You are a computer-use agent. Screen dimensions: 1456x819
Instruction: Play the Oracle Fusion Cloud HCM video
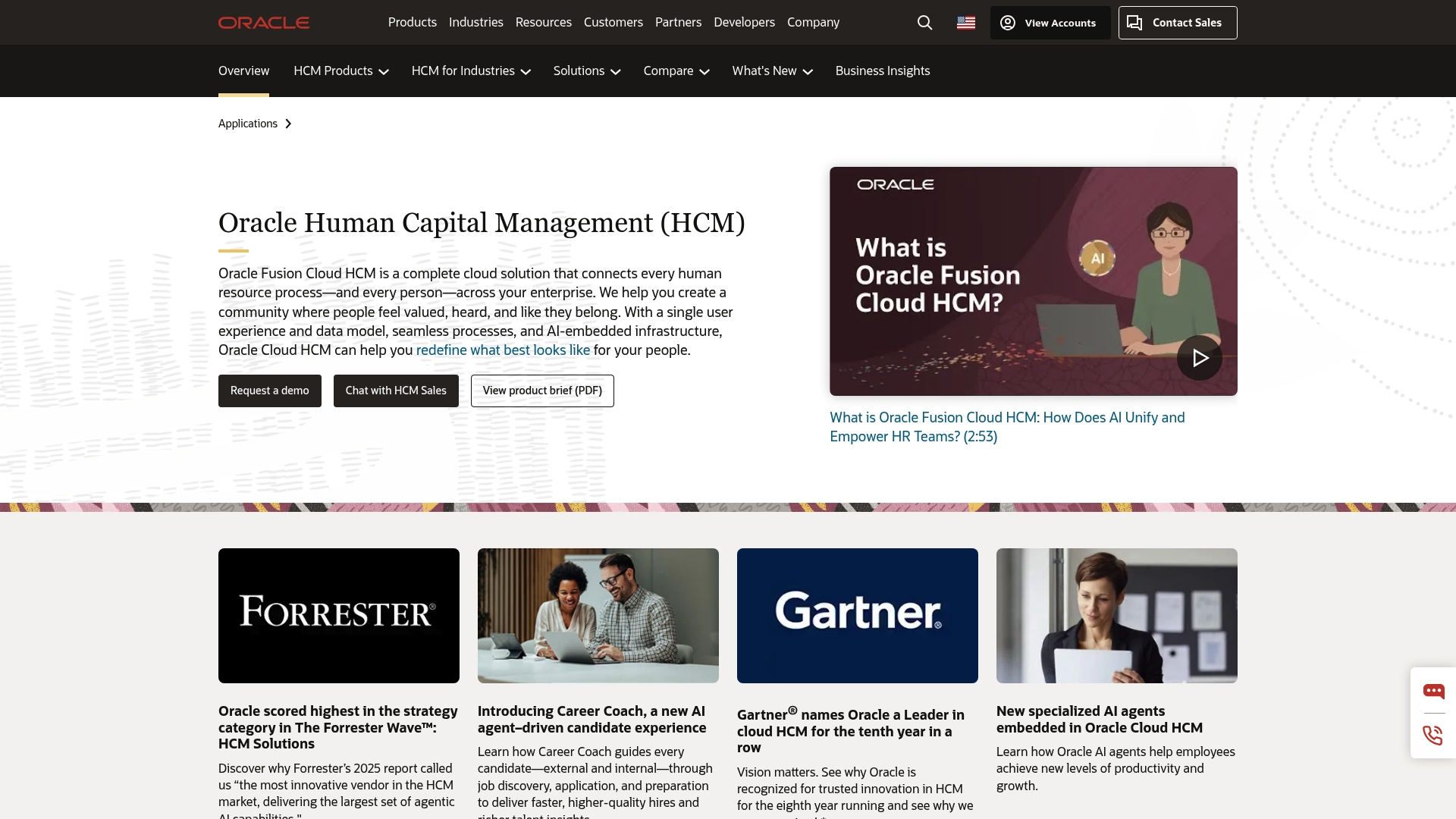pos(1199,357)
